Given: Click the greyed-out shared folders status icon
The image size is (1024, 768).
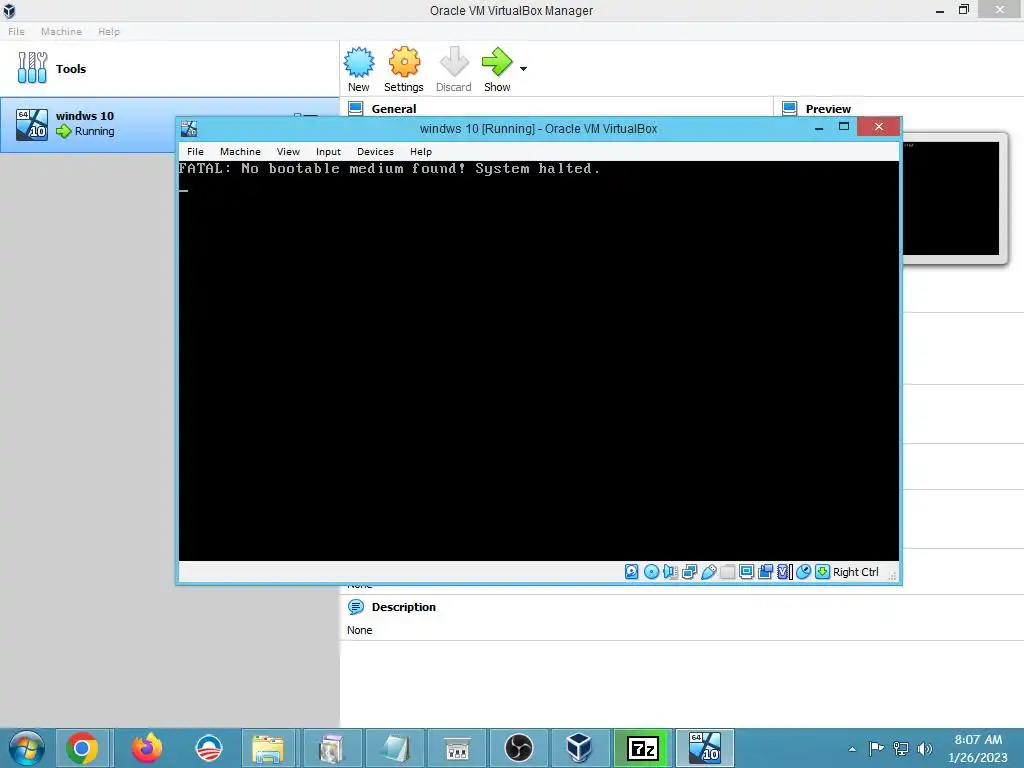Looking at the screenshot, I should 728,572.
